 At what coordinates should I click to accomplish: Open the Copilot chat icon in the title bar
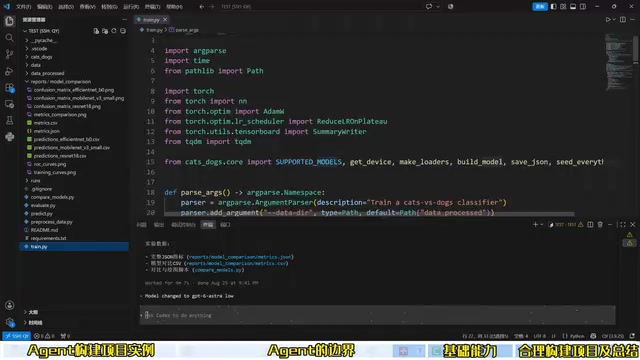tap(429, 7)
